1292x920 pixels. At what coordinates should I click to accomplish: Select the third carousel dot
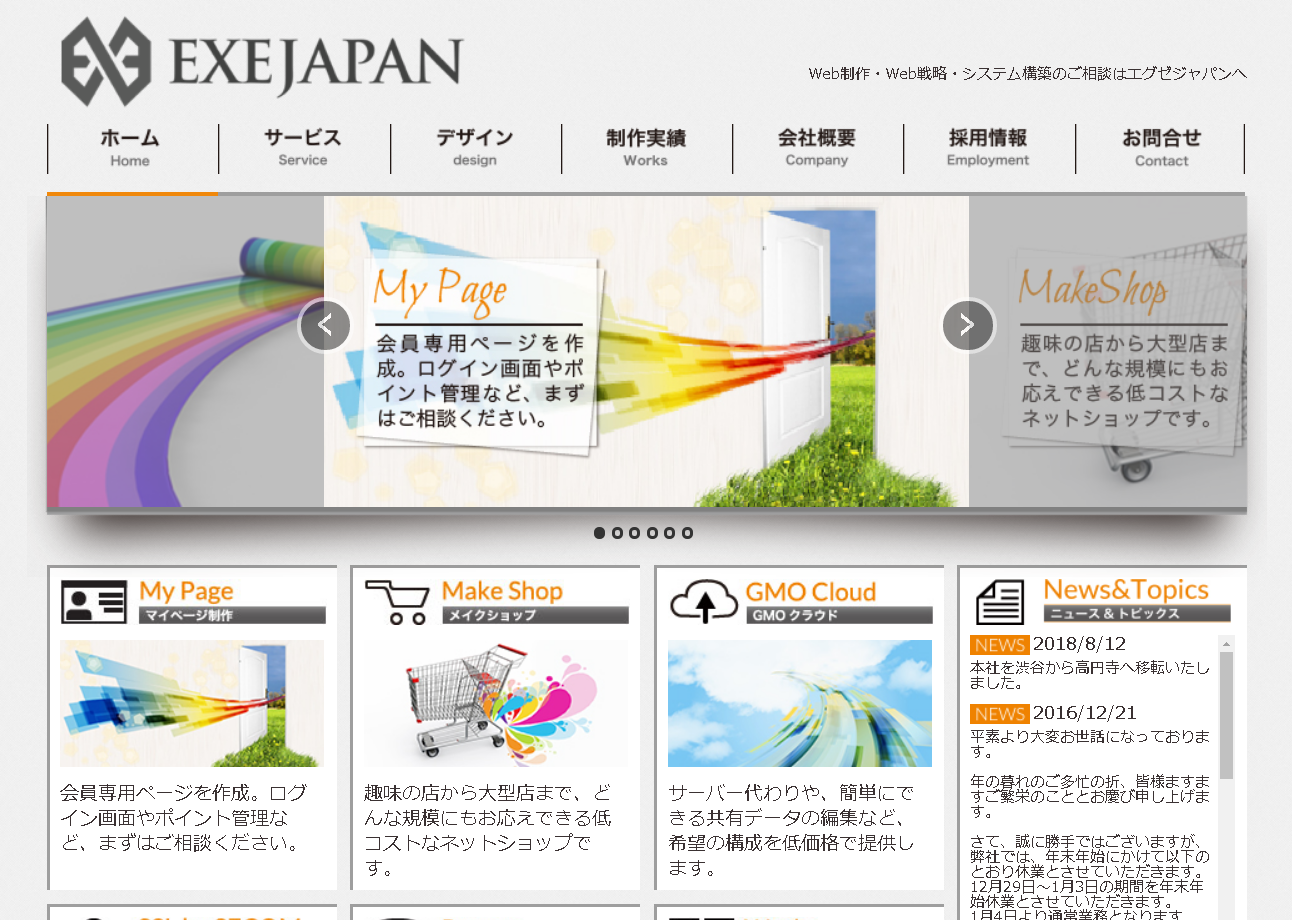(635, 533)
